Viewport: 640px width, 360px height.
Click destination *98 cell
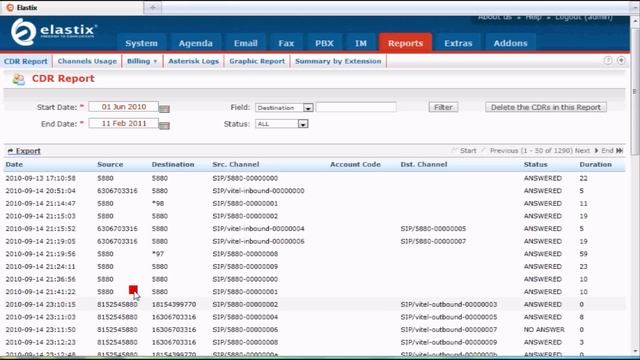158,203
